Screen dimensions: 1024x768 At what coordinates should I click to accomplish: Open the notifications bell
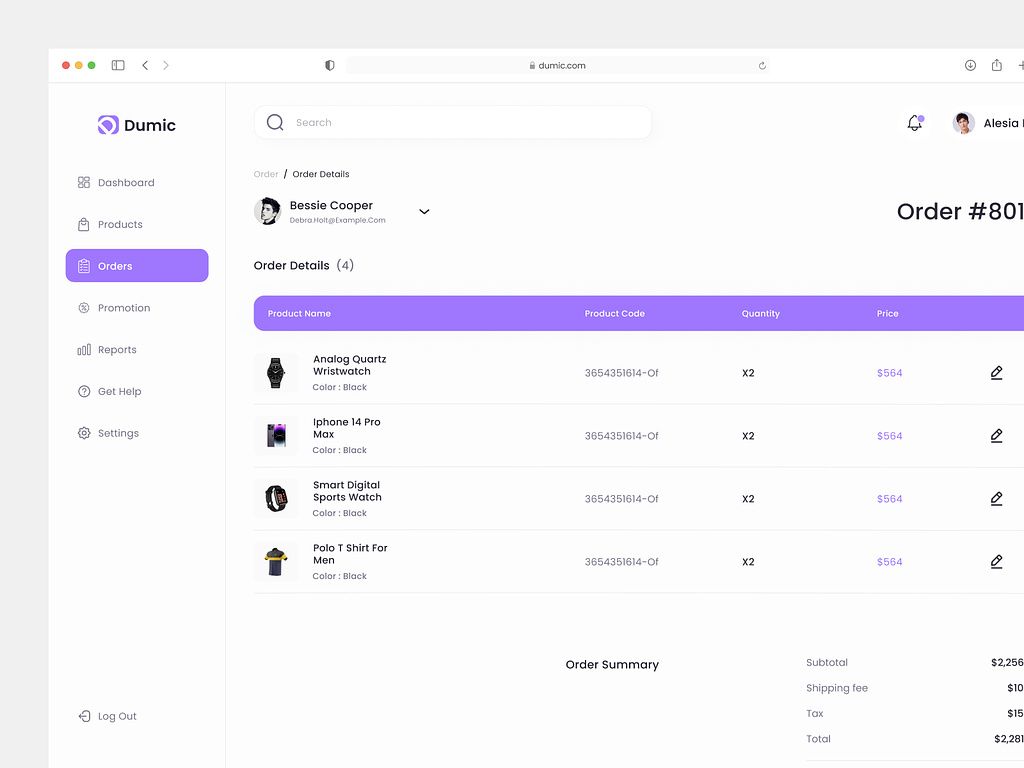pyautogui.click(x=915, y=123)
